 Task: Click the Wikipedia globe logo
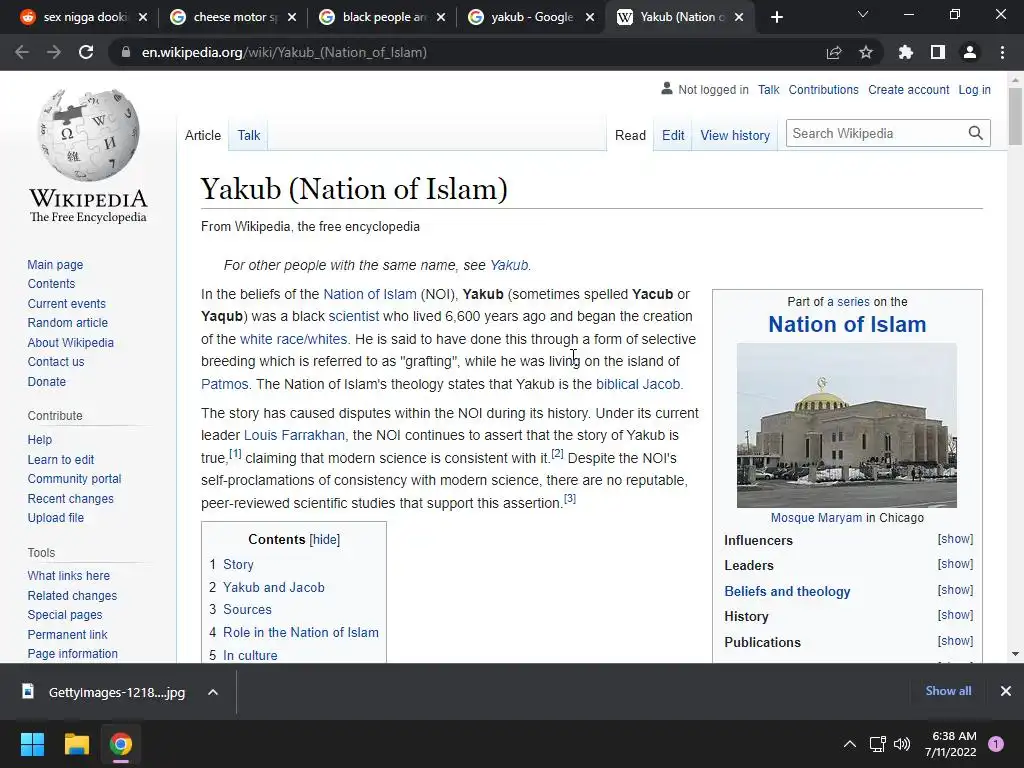(x=88, y=135)
